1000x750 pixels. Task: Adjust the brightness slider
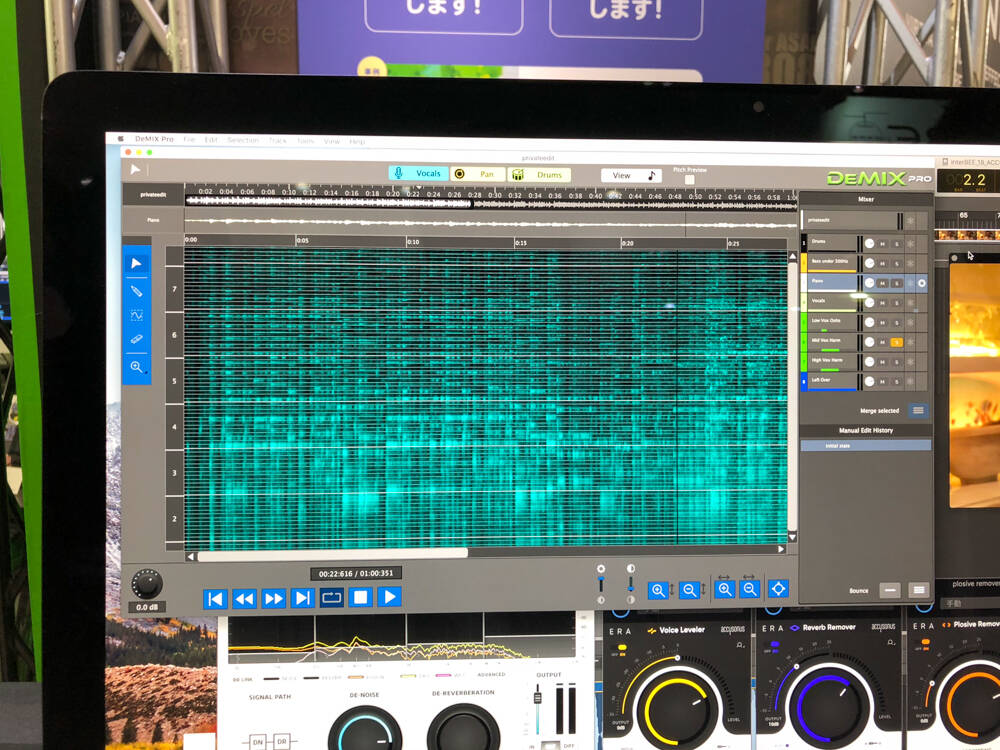pyautogui.click(x=601, y=584)
